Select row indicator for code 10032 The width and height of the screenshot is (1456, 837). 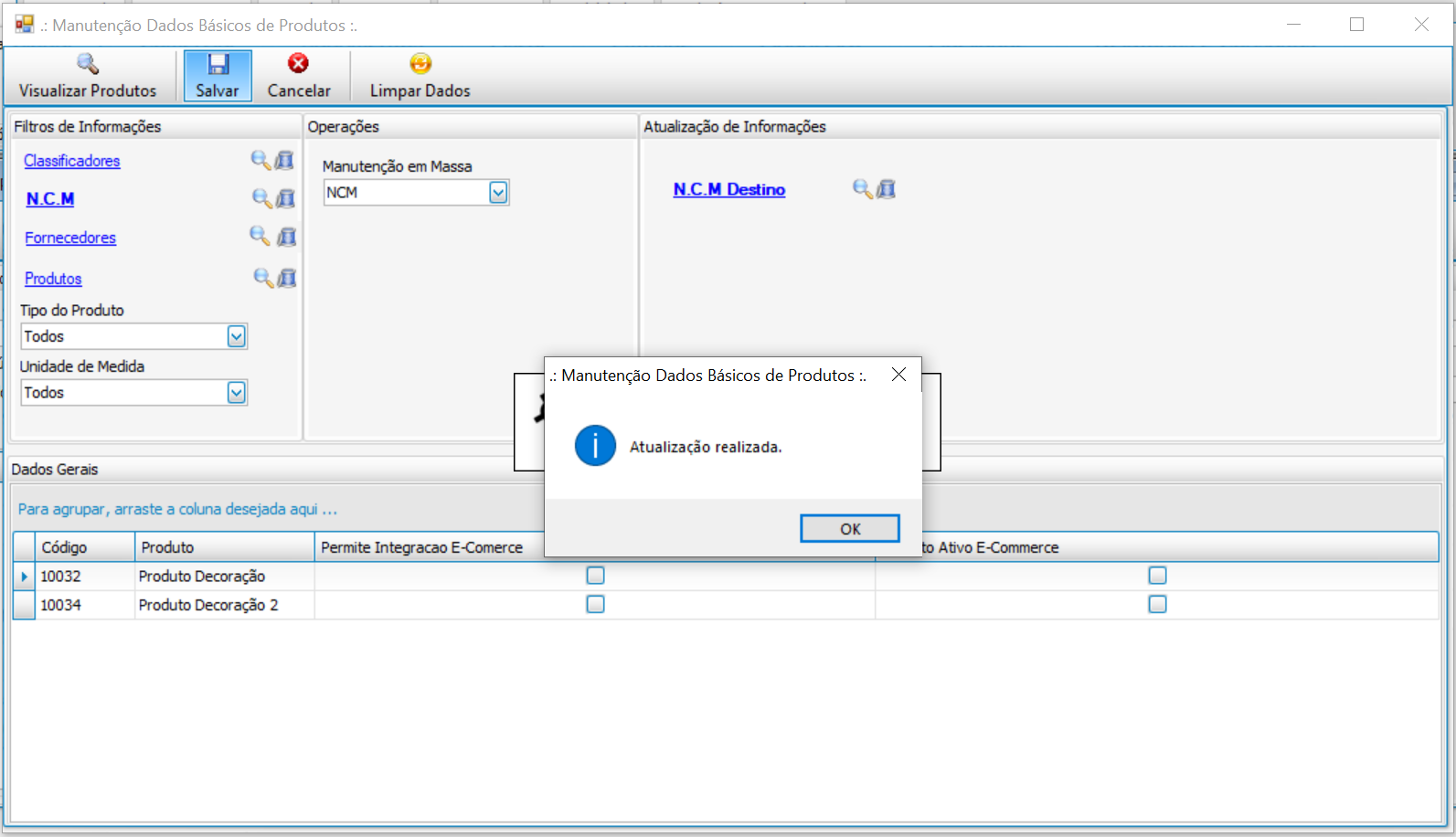pos(24,577)
